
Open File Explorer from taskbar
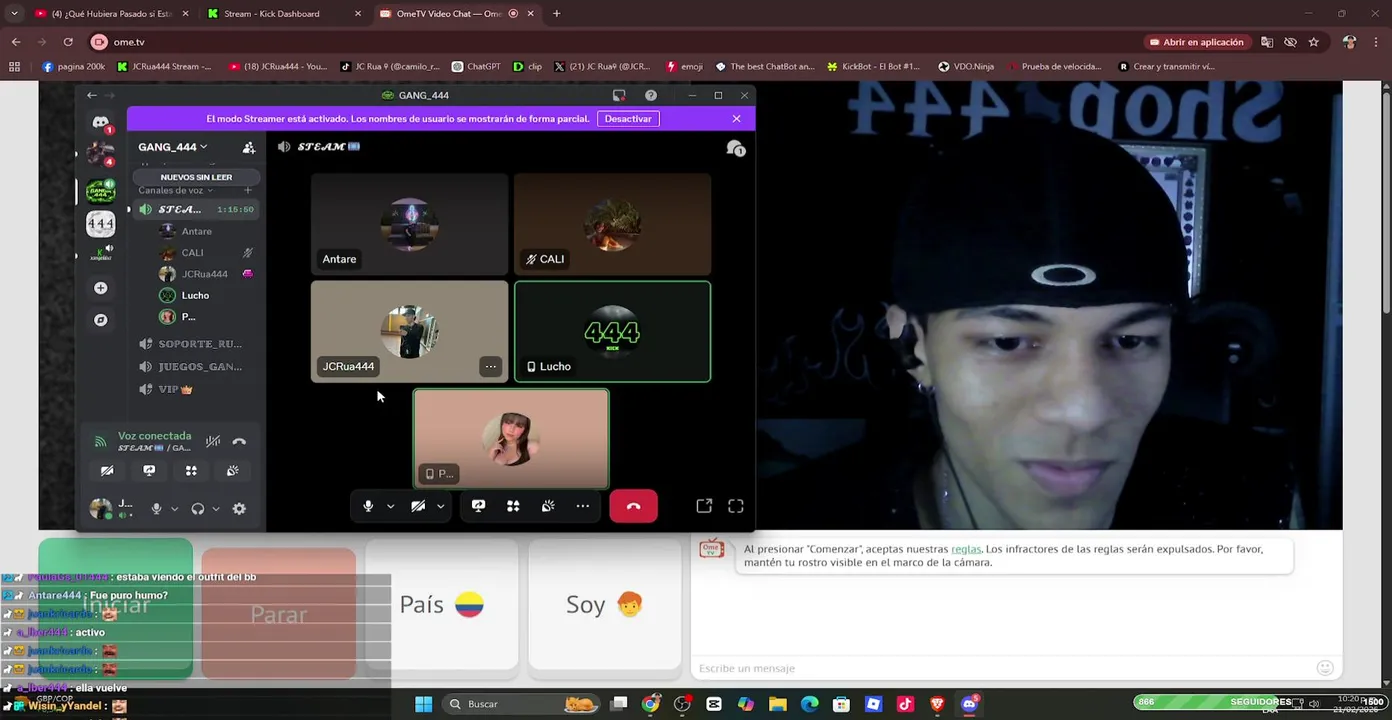(x=777, y=704)
